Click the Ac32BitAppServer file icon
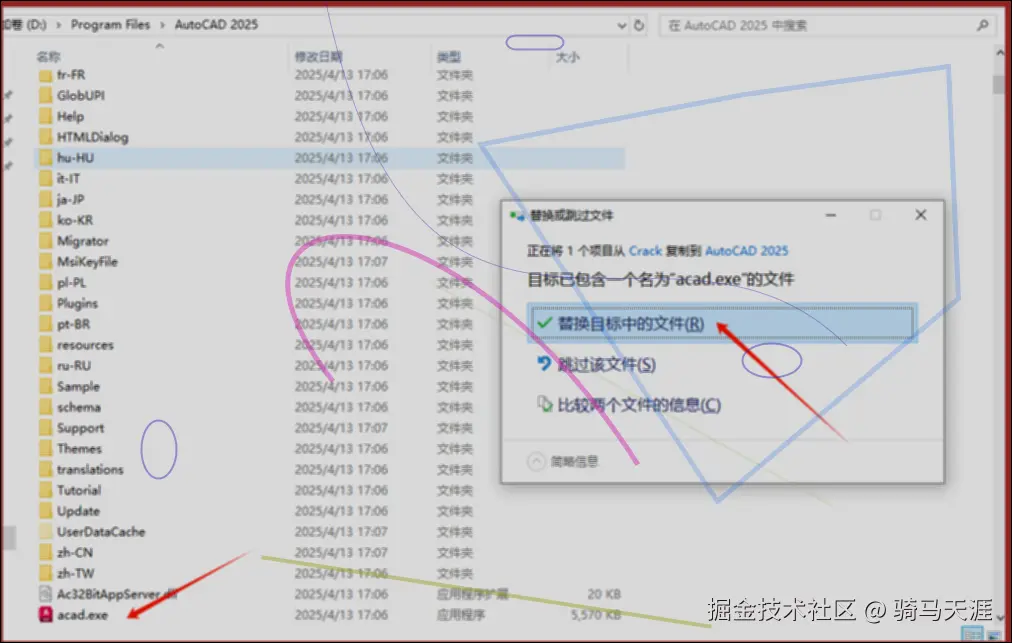This screenshot has height=643, width=1012. tap(45, 594)
